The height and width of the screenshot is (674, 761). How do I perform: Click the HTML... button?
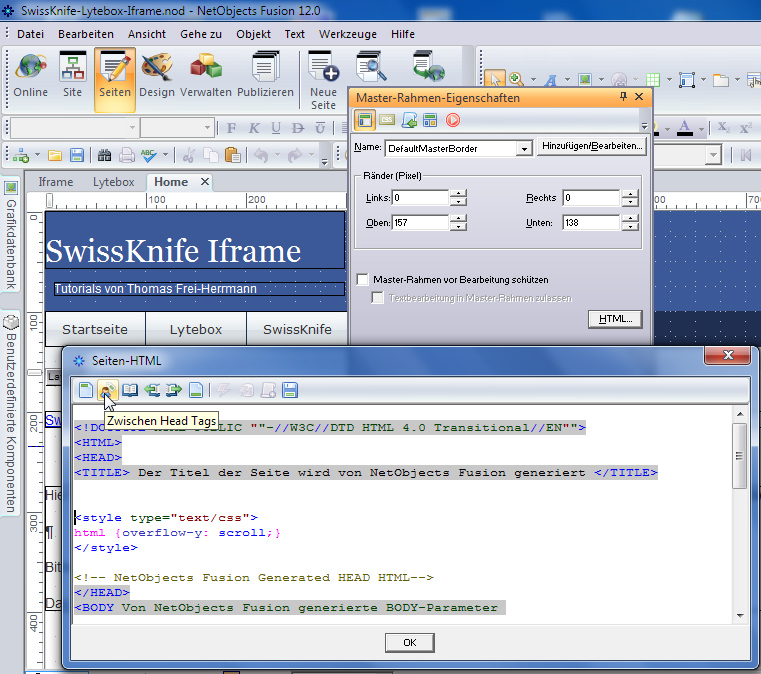[x=613, y=319]
